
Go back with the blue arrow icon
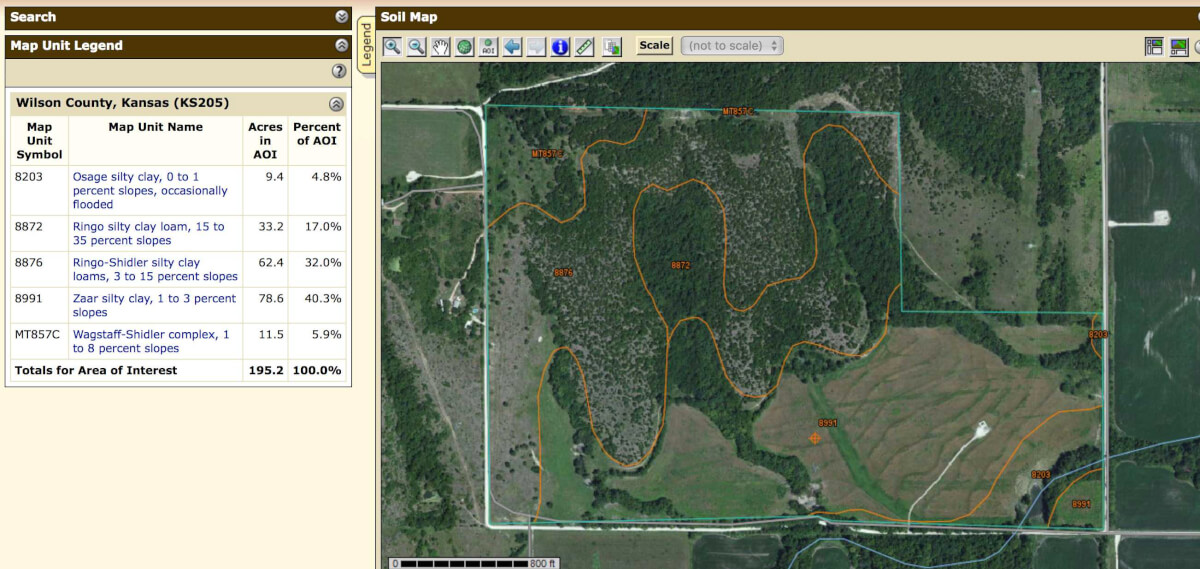(512, 46)
